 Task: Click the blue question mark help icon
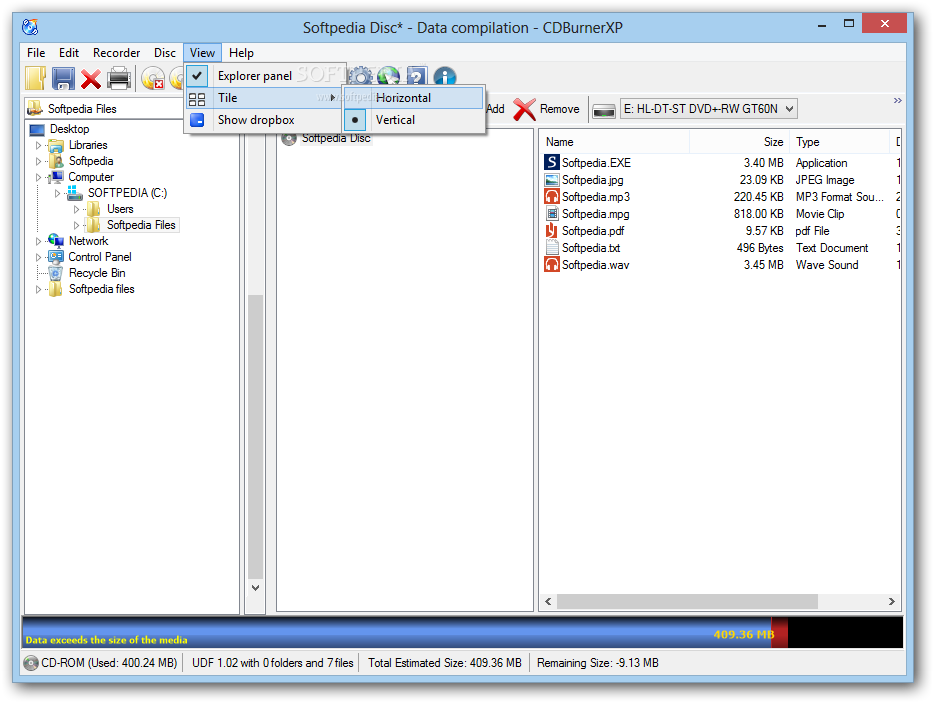tap(416, 76)
